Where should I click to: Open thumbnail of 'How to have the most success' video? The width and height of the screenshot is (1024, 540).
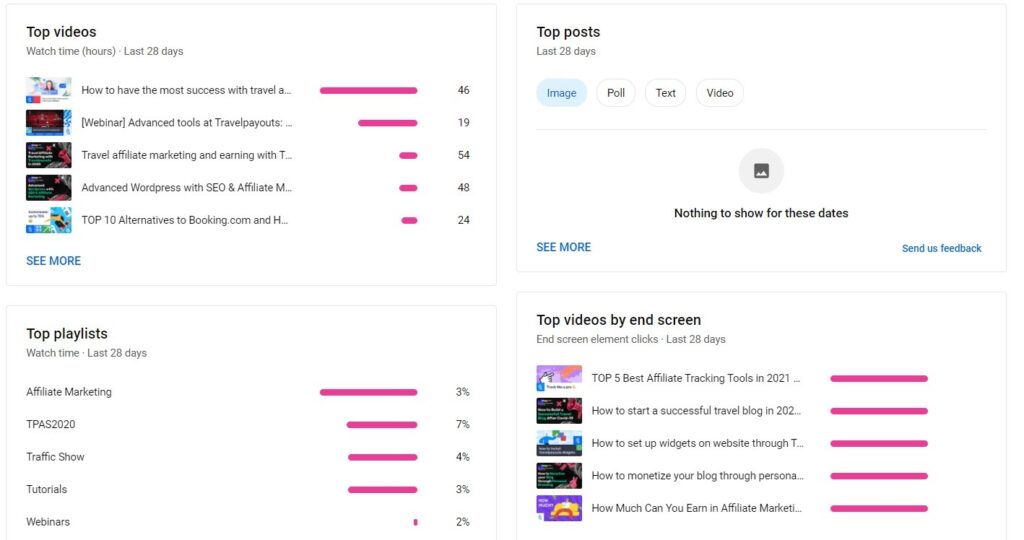(48, 90)
